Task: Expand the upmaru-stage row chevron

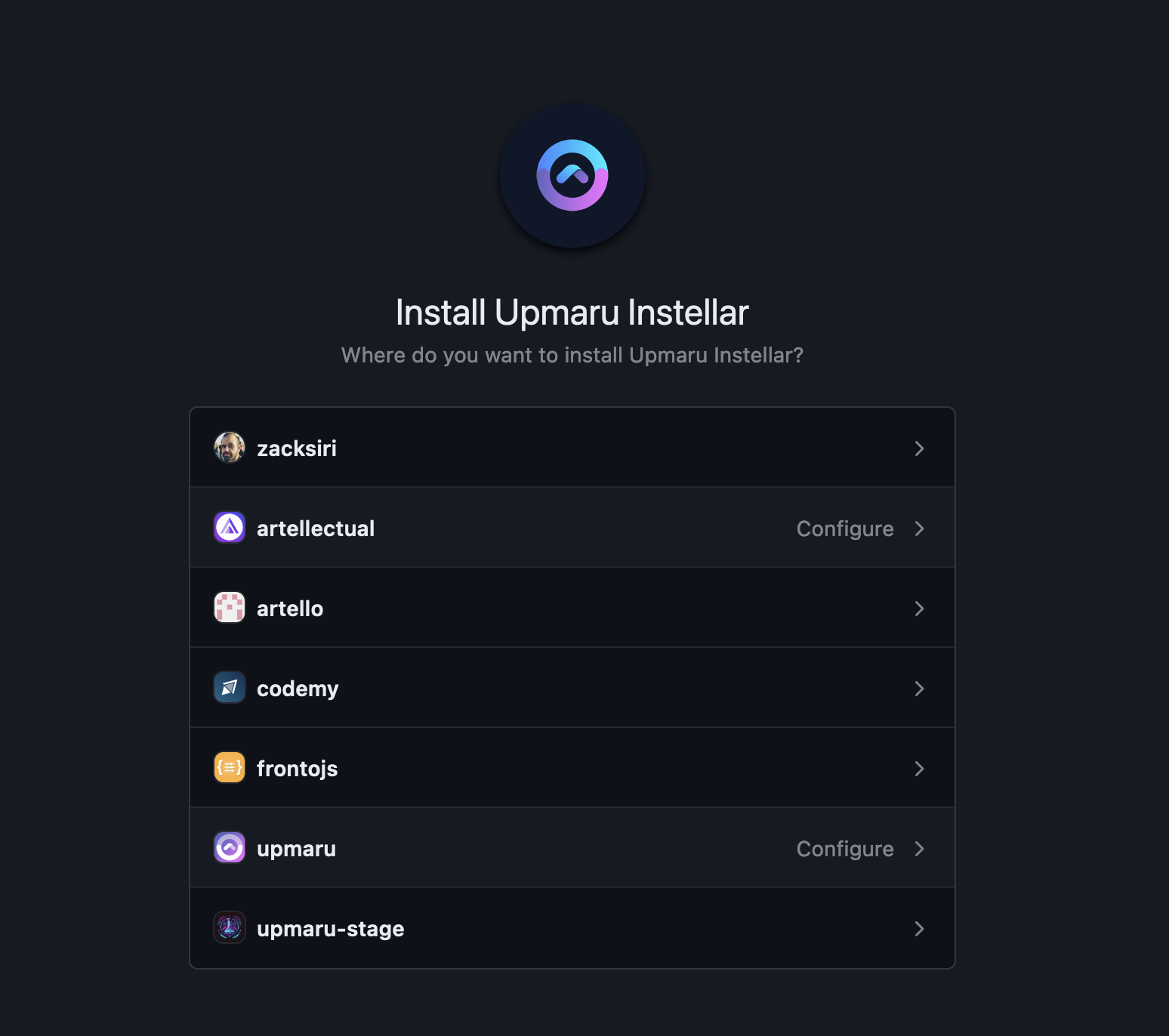Action: coord(920,928)
